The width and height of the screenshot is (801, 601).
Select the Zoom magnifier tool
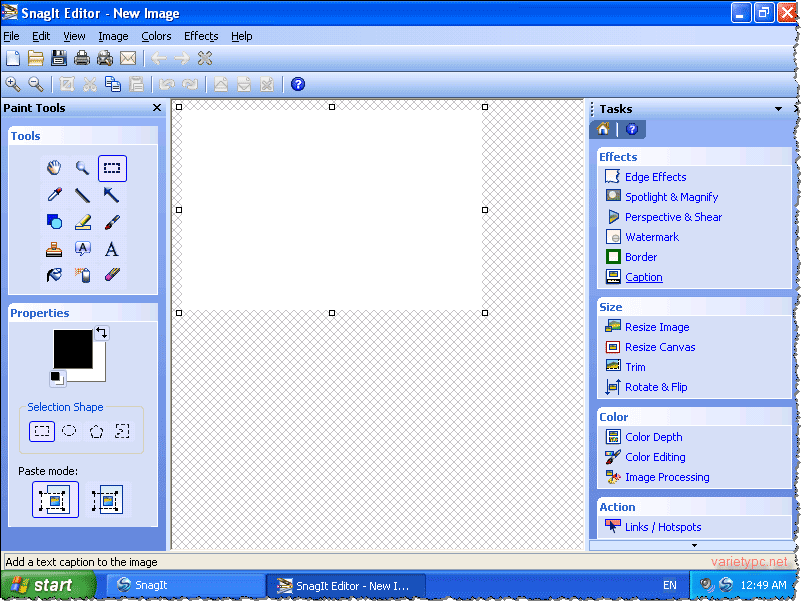(82, 168)
